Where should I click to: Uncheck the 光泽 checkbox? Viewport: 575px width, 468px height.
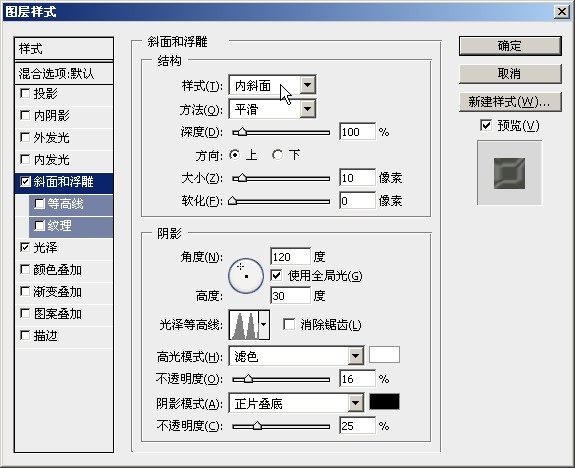(x=25, y=247)
